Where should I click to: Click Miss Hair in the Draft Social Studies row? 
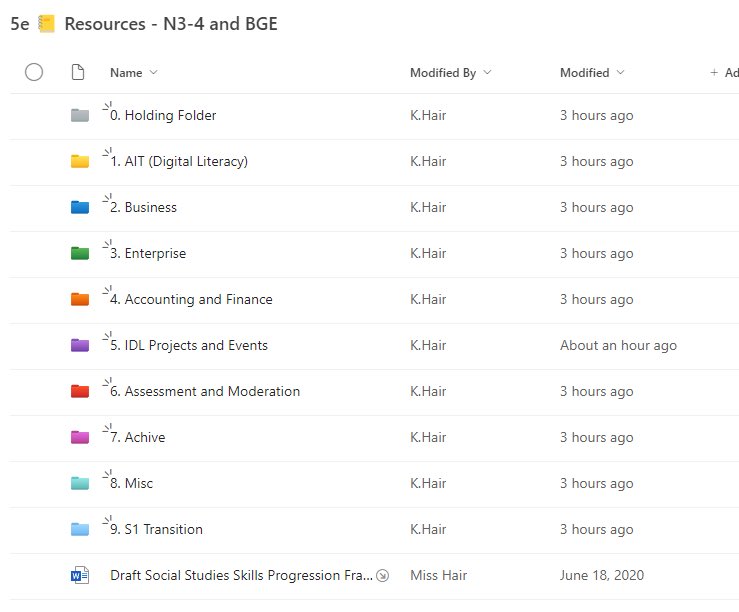click(x=438, y=575)
